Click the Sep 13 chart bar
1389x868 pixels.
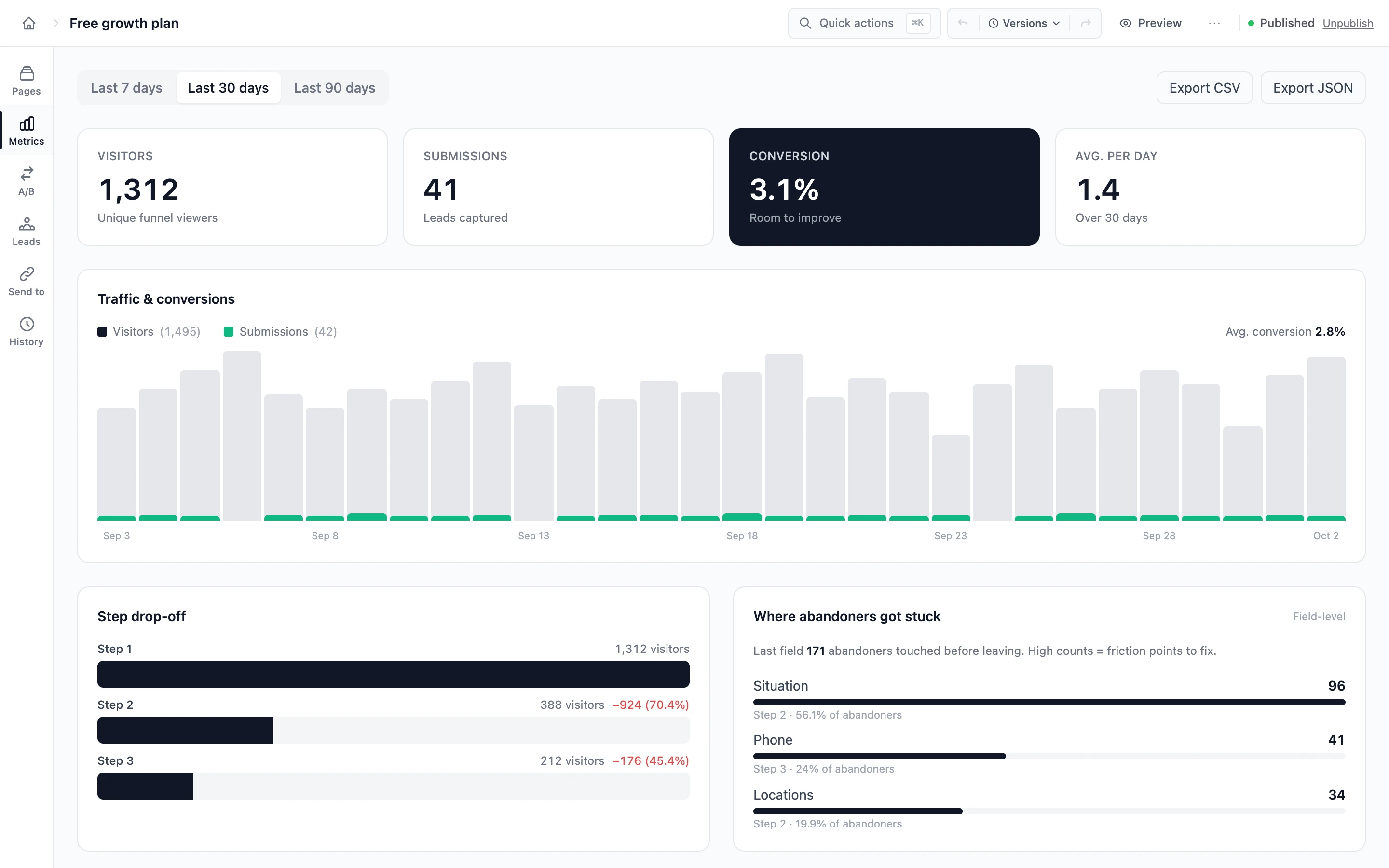click(534, 463)
